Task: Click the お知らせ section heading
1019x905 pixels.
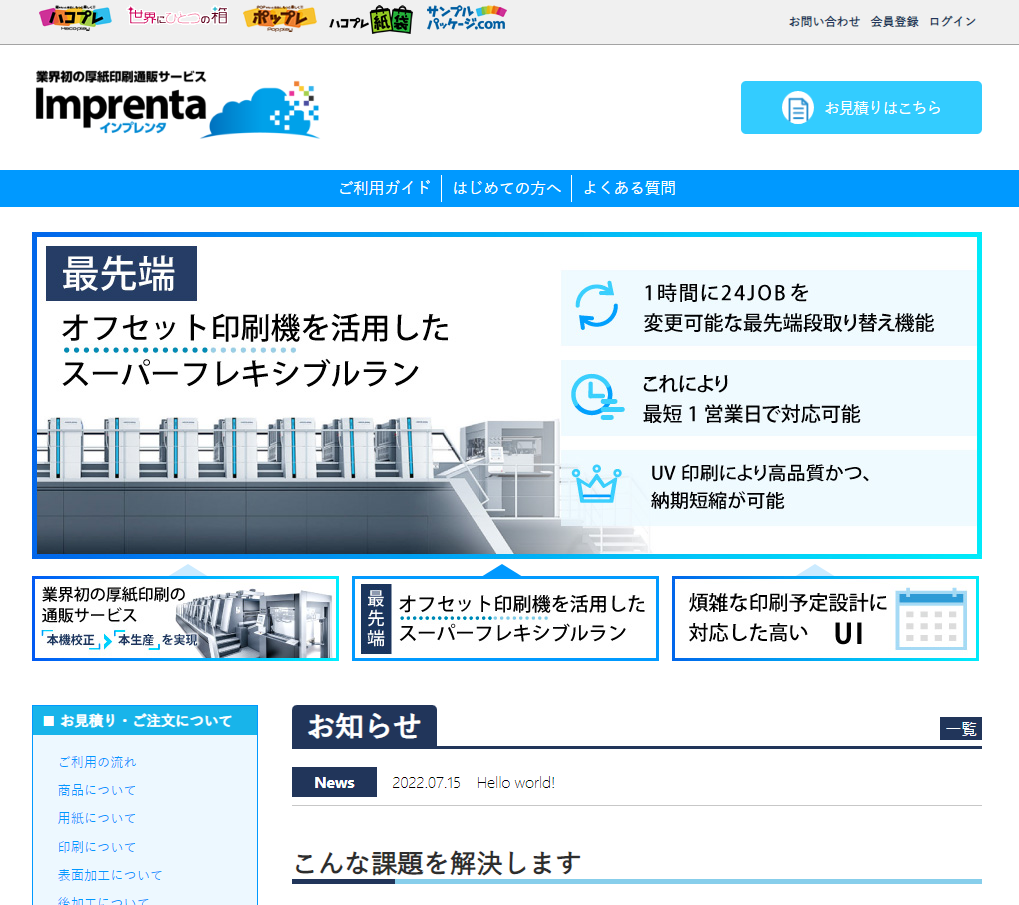Action: (x=364, y=726)
